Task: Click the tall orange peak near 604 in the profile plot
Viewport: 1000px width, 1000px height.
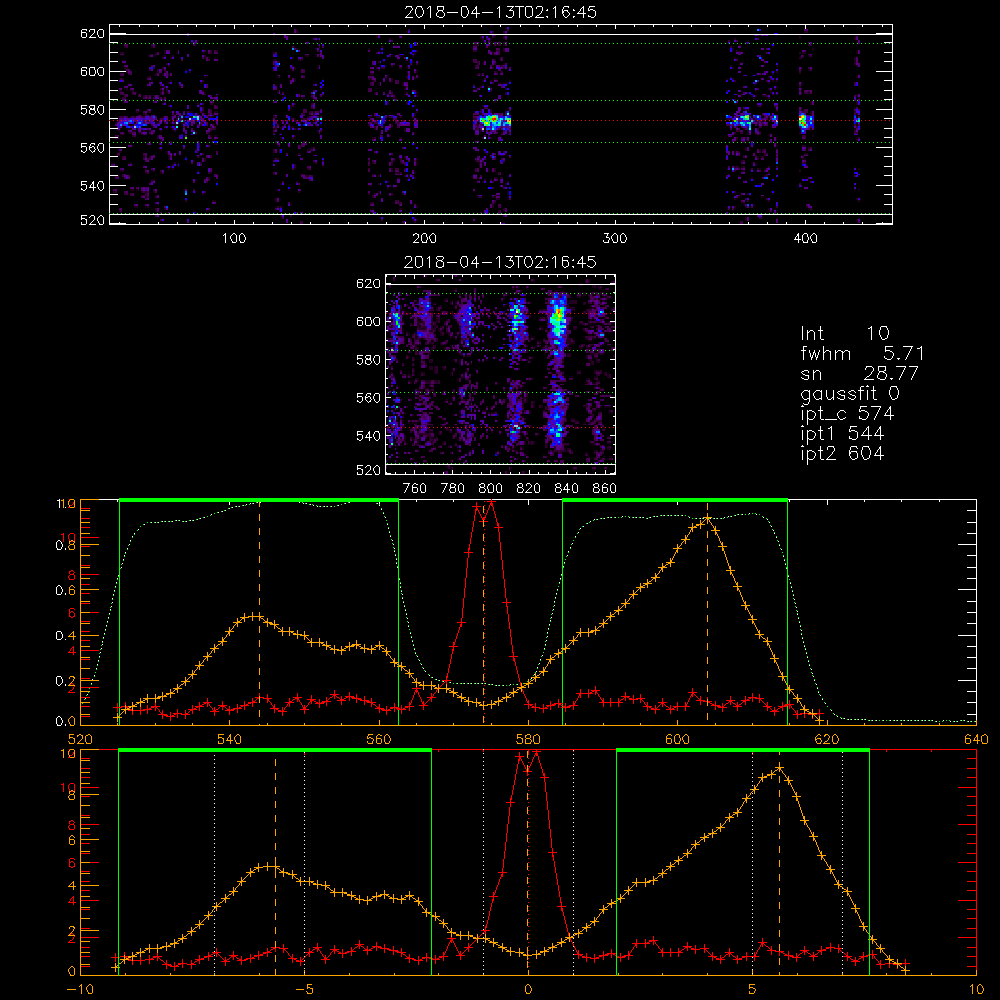Action: (x=707, y=520)
